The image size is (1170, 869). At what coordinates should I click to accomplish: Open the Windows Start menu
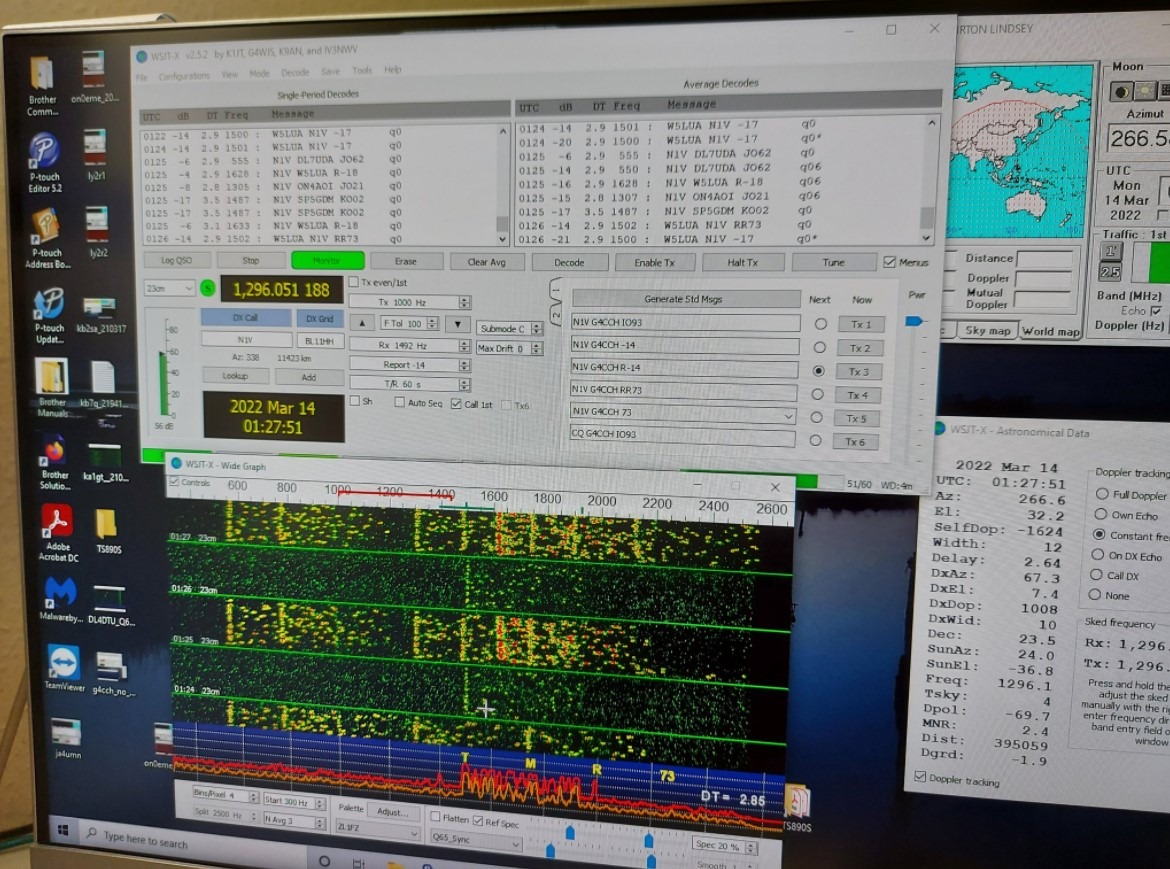(x=63, y=829)
